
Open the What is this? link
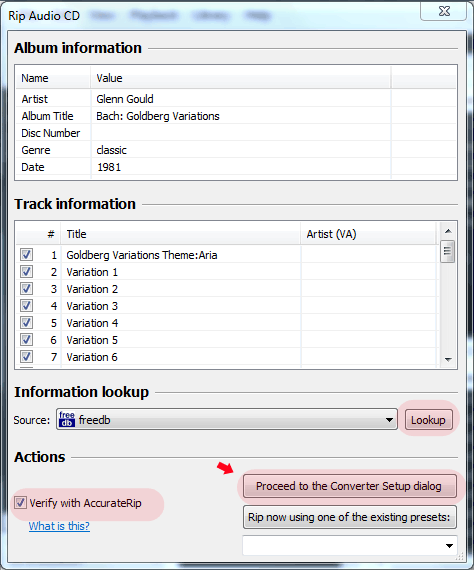pyautogui.click(x=59, y=526)
